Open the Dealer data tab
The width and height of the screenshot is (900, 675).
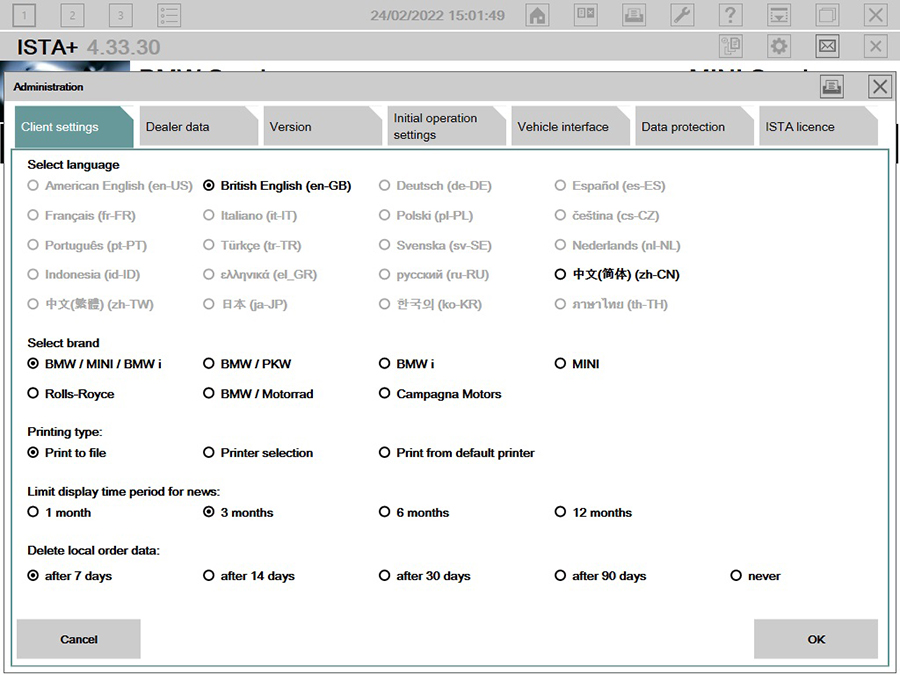[x=199, y=126]
